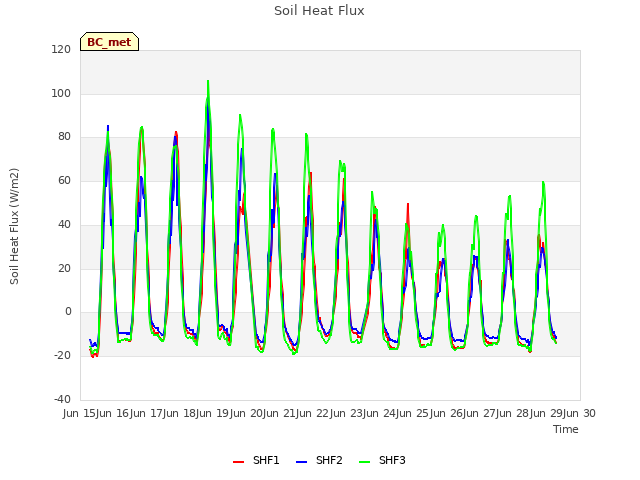640x480 pixels.
Task: Click the green SHF3 legend color marker
Action: coord(364,462)
